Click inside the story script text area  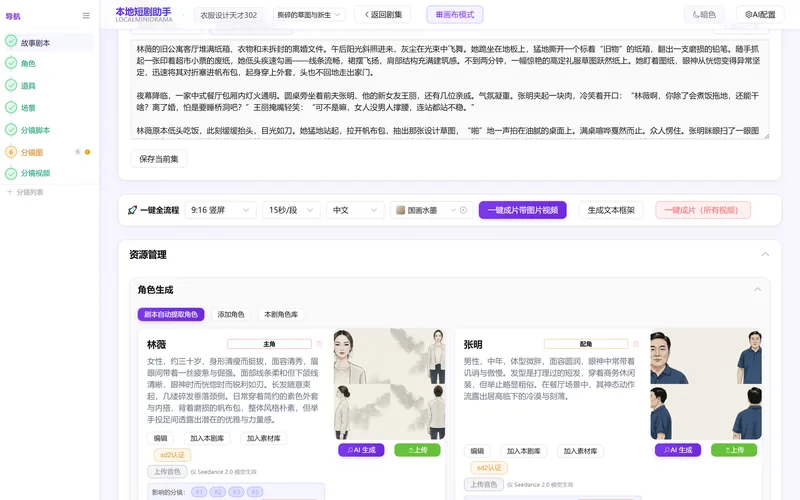(x=449, y=89)
